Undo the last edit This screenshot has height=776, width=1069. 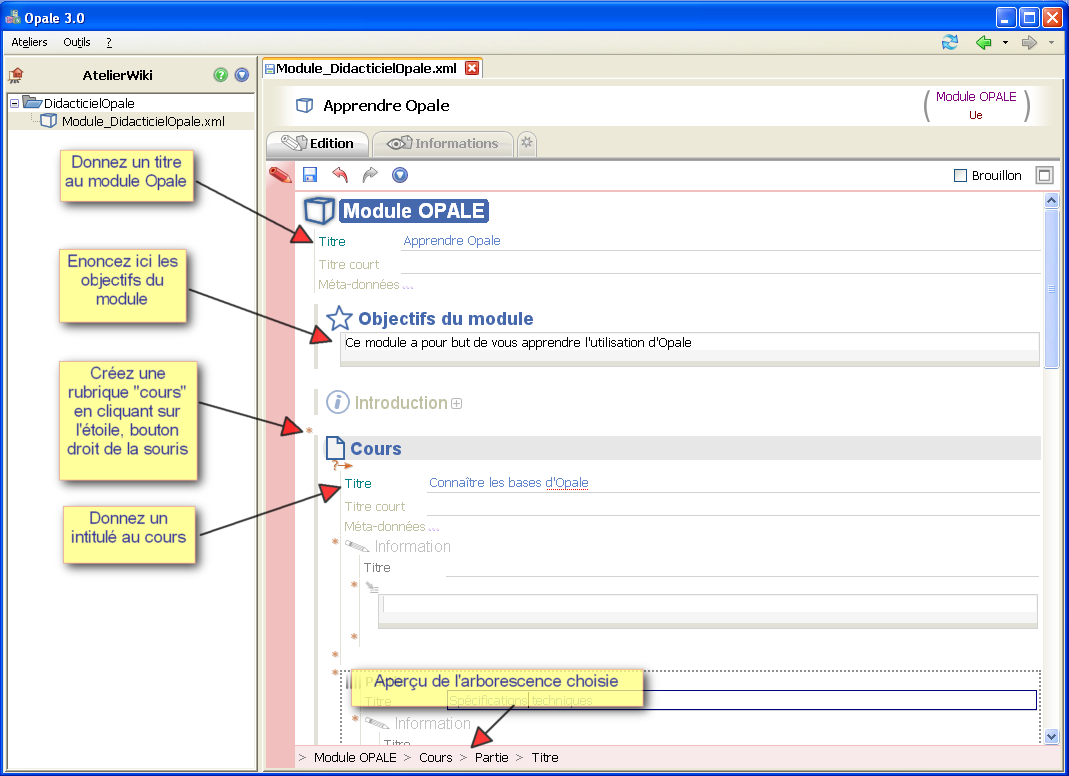tap(340, 175)
